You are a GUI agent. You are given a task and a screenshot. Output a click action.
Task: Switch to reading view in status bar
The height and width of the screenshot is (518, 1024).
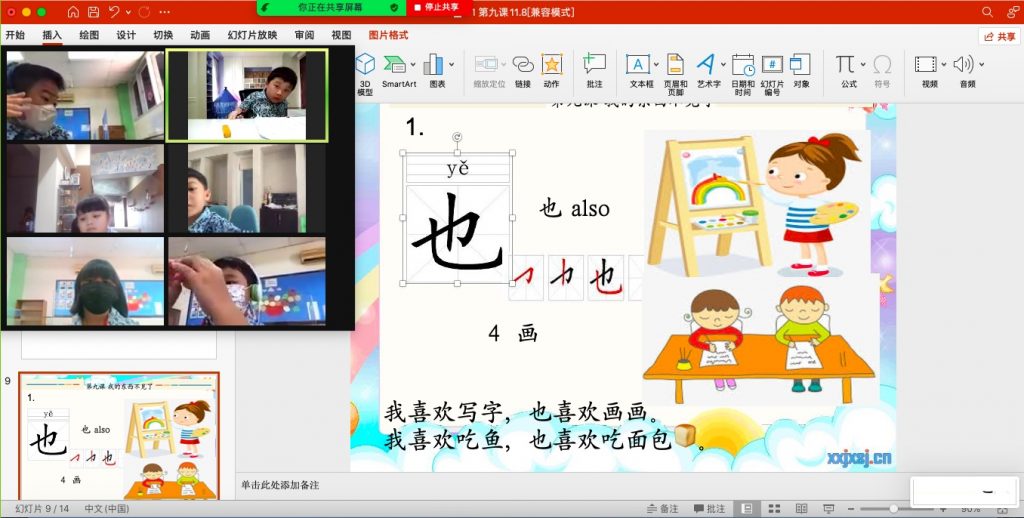point(799,508)
